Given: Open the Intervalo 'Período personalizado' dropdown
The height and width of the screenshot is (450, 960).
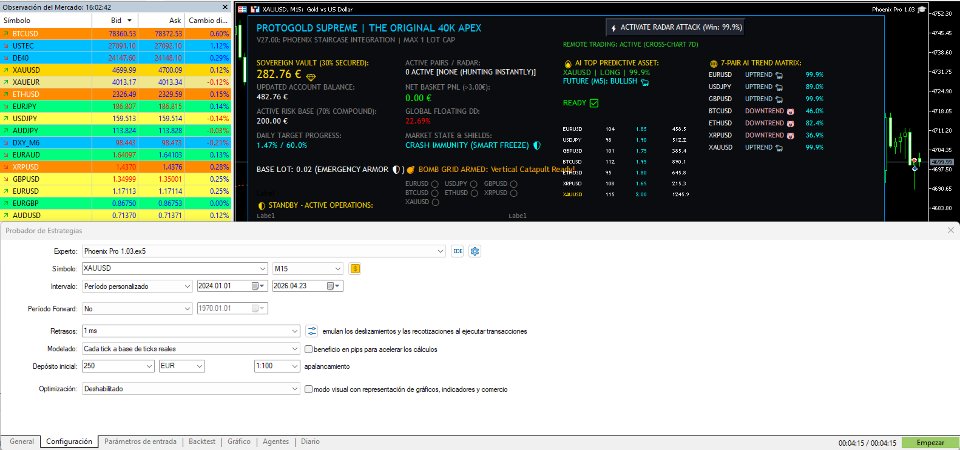Looking at the screenshot, I should point(137,286).
